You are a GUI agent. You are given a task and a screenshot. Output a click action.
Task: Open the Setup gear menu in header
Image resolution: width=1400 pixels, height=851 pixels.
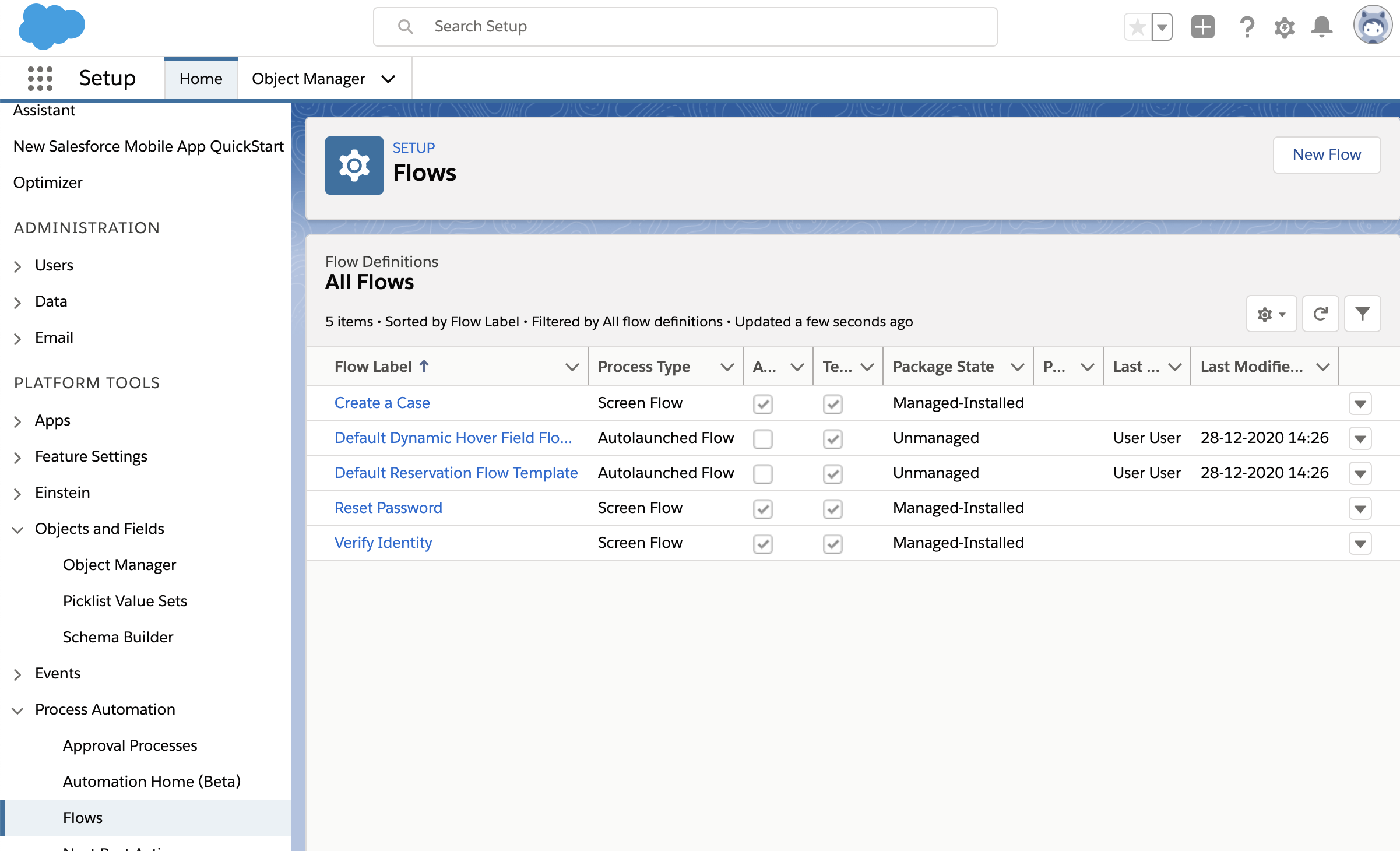click(x=1284, y=27)
